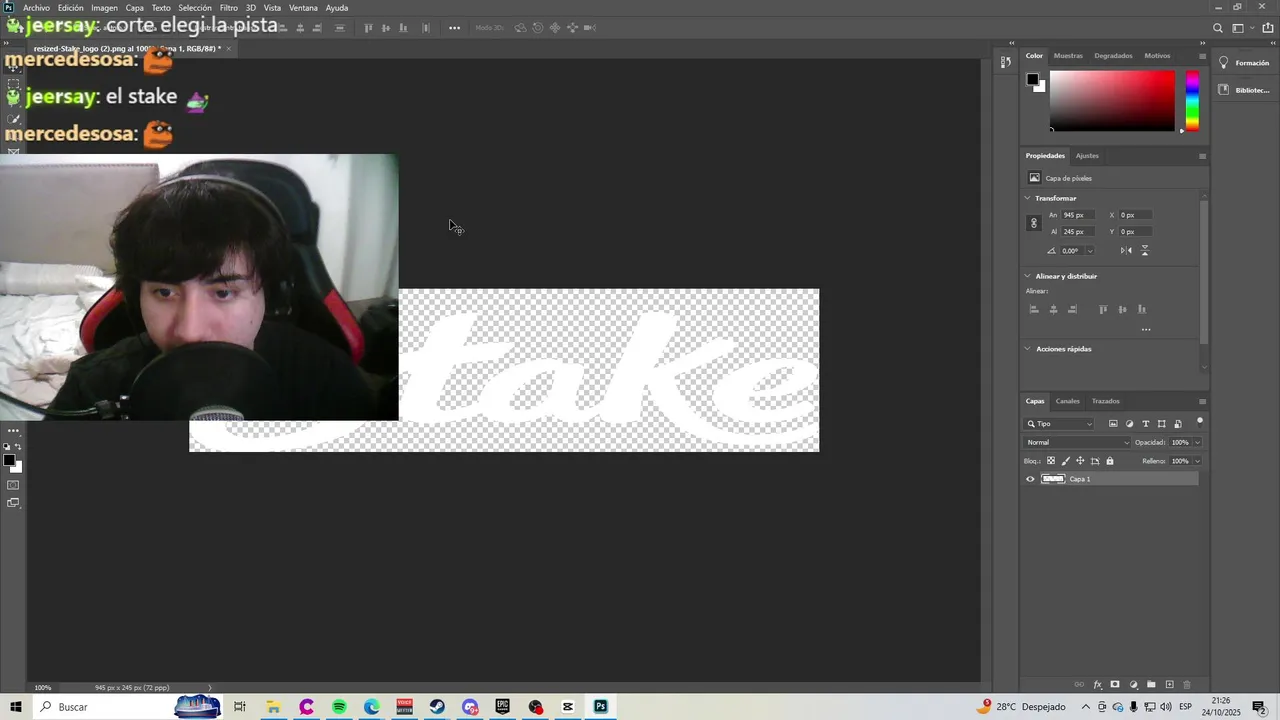Click the three-dots more options in options bar
The image size is (1280, 720).
click(454, 28)
